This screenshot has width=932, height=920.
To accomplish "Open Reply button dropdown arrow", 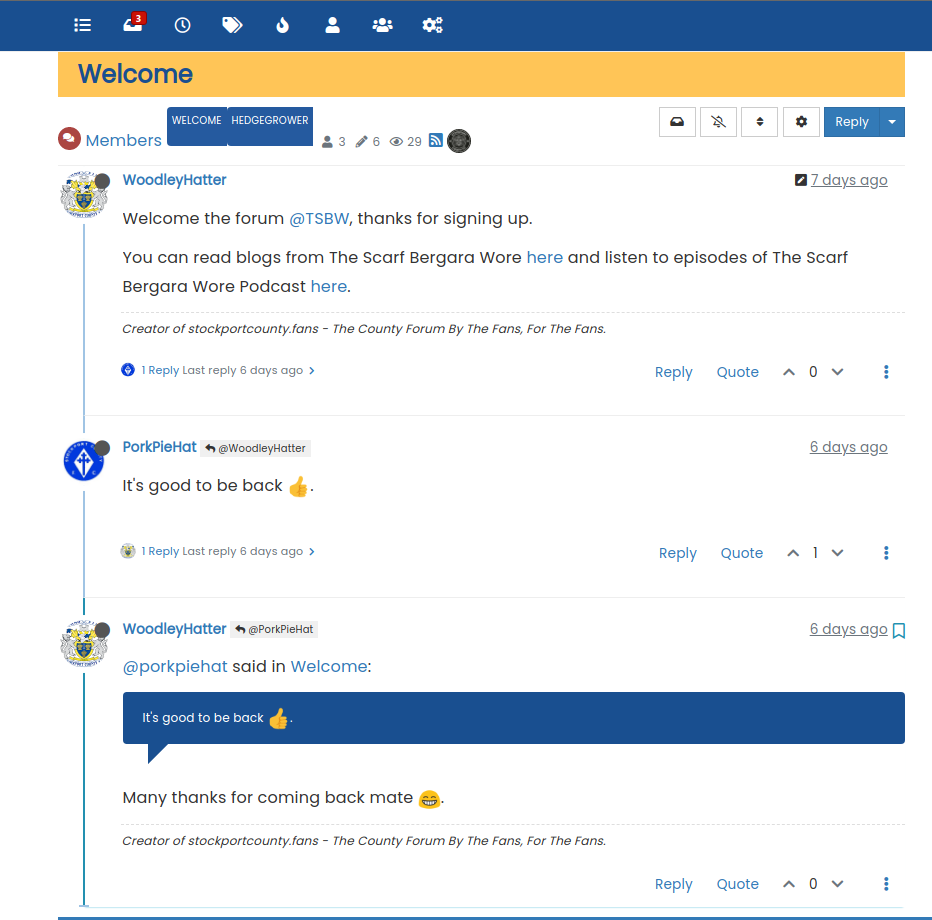I will (892, 122).
